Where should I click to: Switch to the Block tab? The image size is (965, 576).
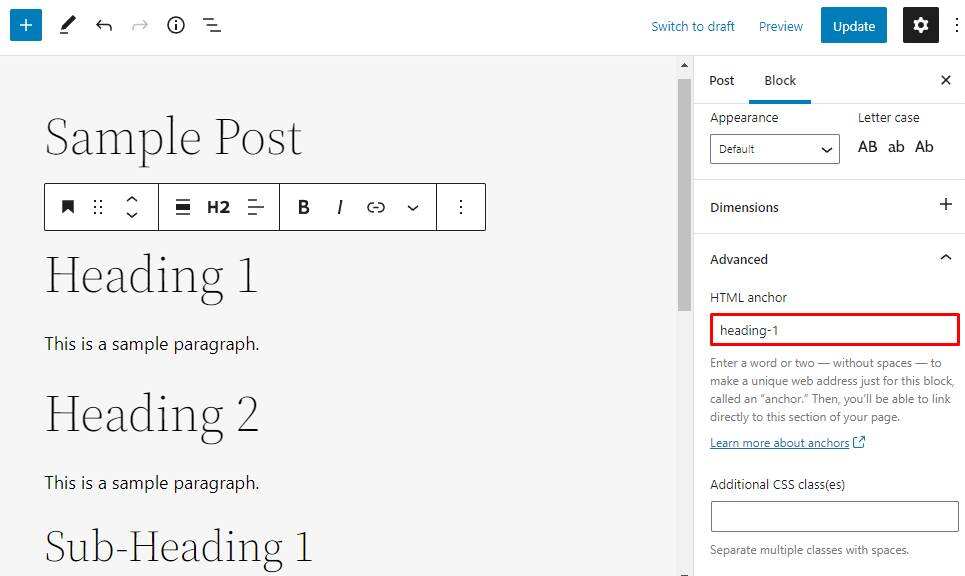coord(780,81)
